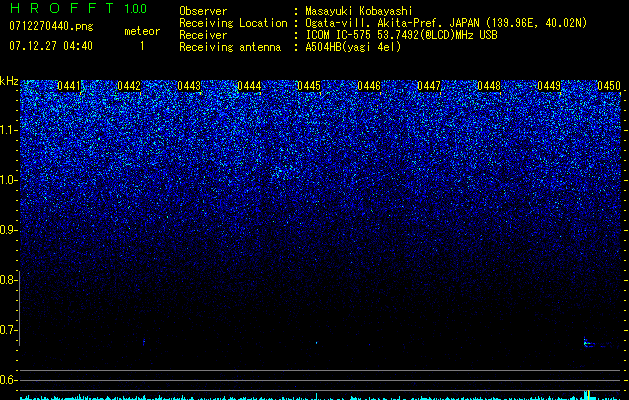Viewport: 629px width, 400px height.
Task: Click the 0450 time marker
Action: click(609, 86)
